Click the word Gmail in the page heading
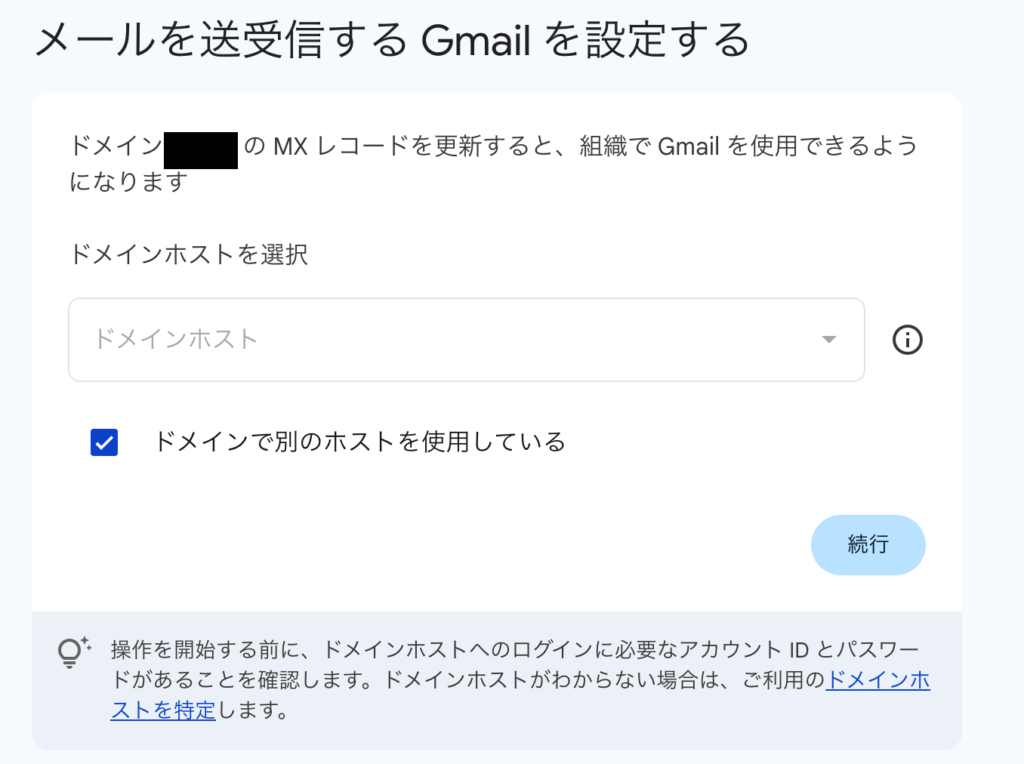Screen dimensions: 1024x764 477,41
